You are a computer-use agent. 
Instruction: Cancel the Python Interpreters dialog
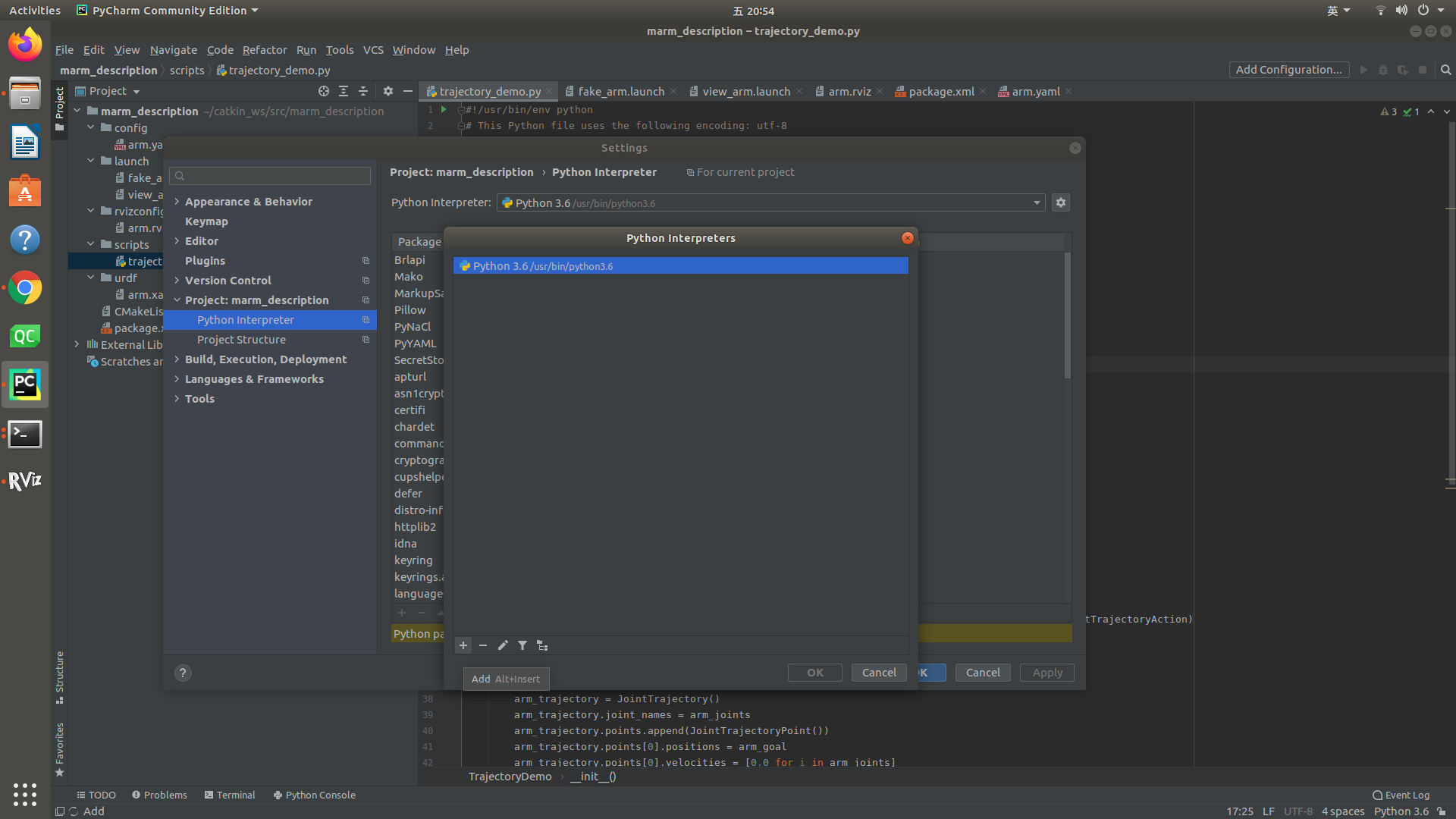(878, 673)
